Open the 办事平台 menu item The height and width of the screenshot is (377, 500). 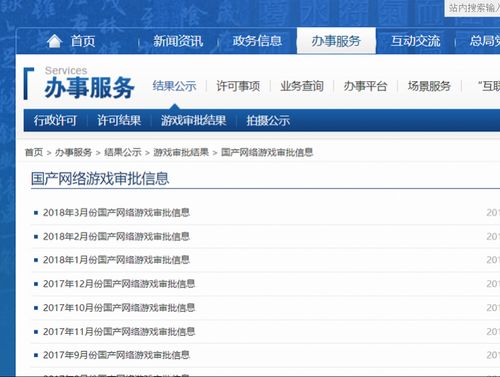coord(365,86)
